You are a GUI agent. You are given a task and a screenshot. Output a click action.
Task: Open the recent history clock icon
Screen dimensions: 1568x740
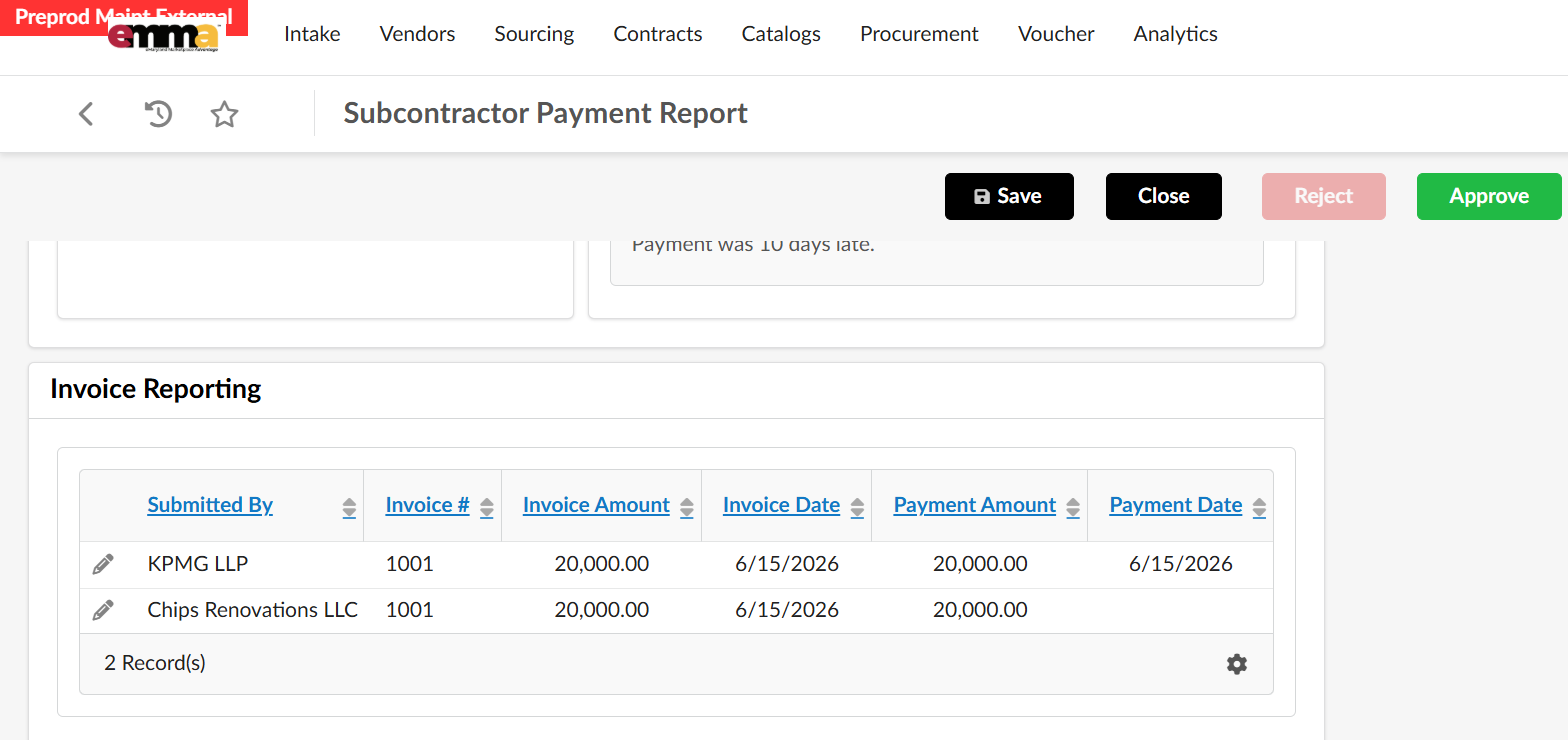(x=158, y=114)
